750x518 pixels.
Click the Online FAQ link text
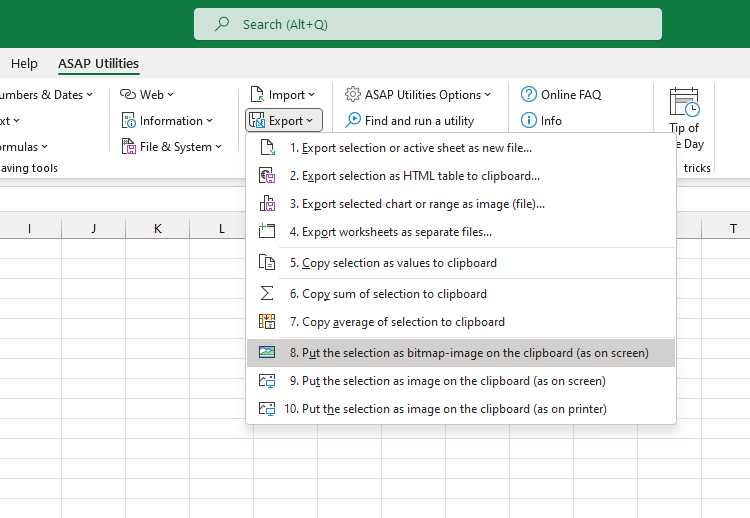coord(571,95)
